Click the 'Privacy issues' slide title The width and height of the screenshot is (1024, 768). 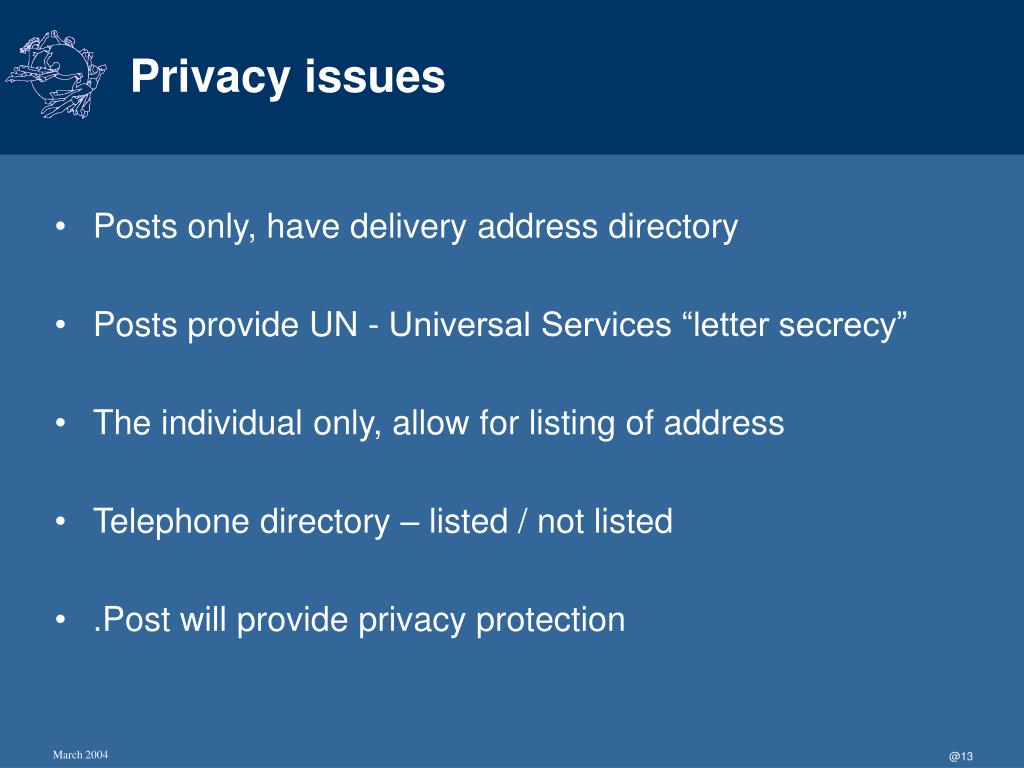click(x=288, y=77)
